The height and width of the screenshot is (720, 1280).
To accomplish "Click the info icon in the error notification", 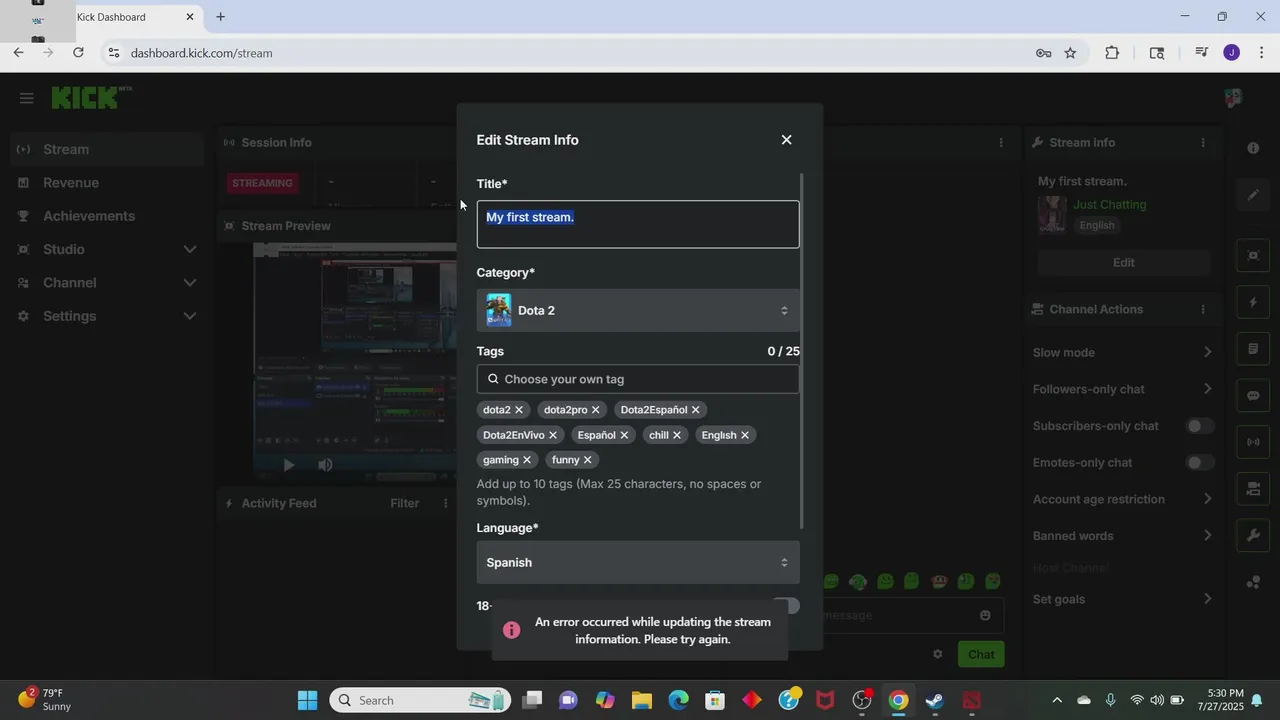I will tap(511, 630).
